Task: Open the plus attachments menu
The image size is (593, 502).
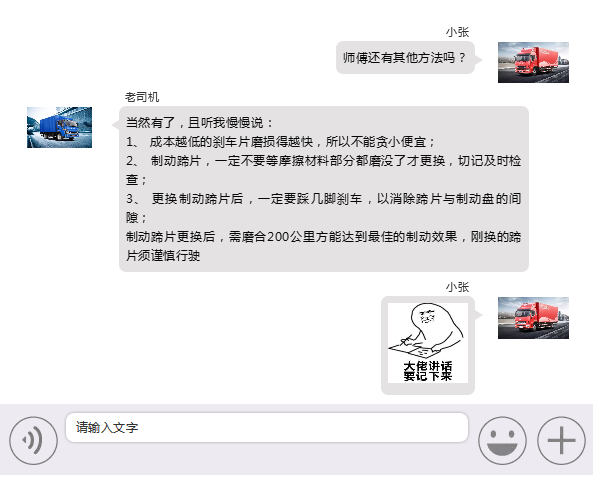Action: [562, 440]
